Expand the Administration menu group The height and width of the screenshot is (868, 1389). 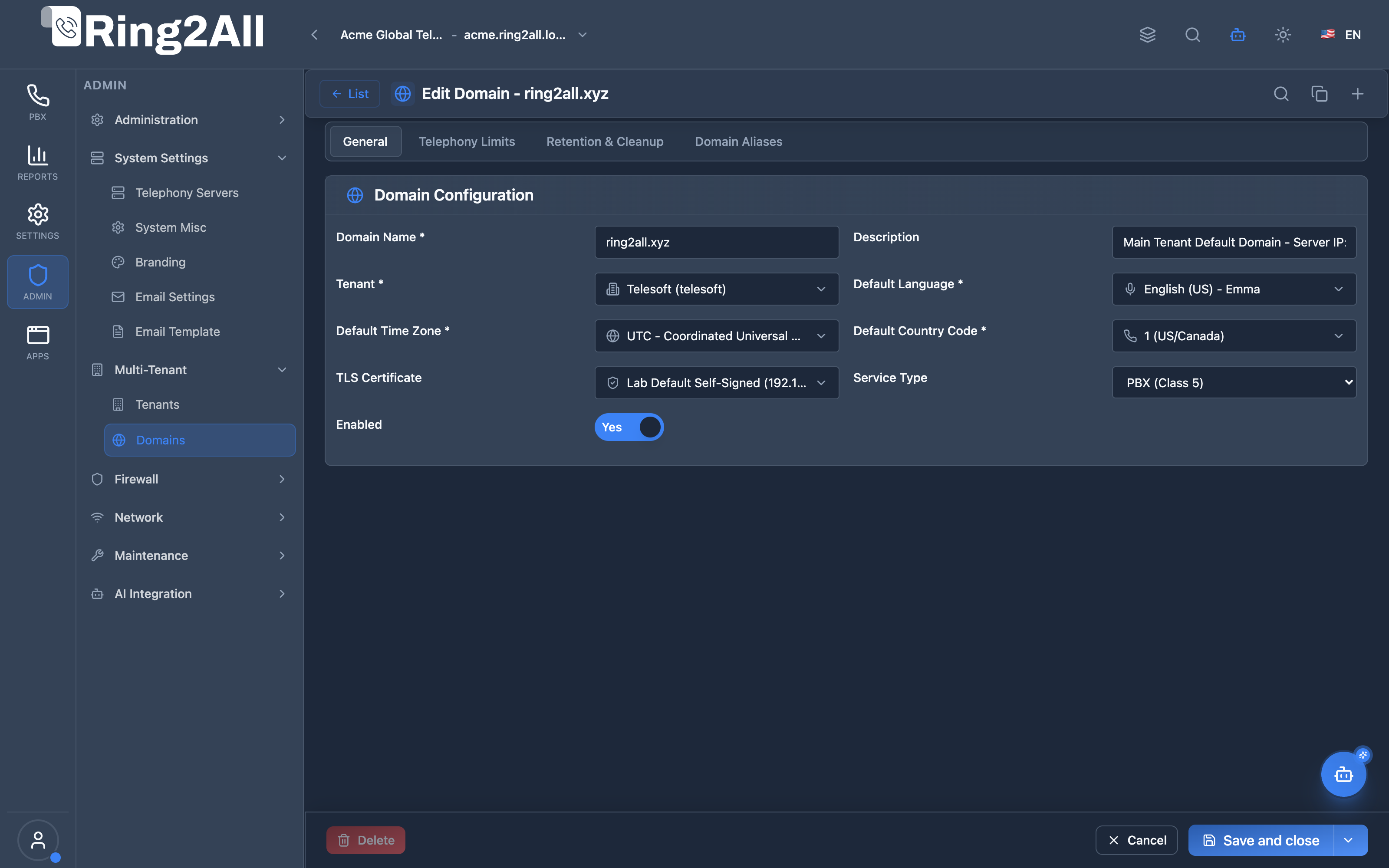(x=189, y=119)
